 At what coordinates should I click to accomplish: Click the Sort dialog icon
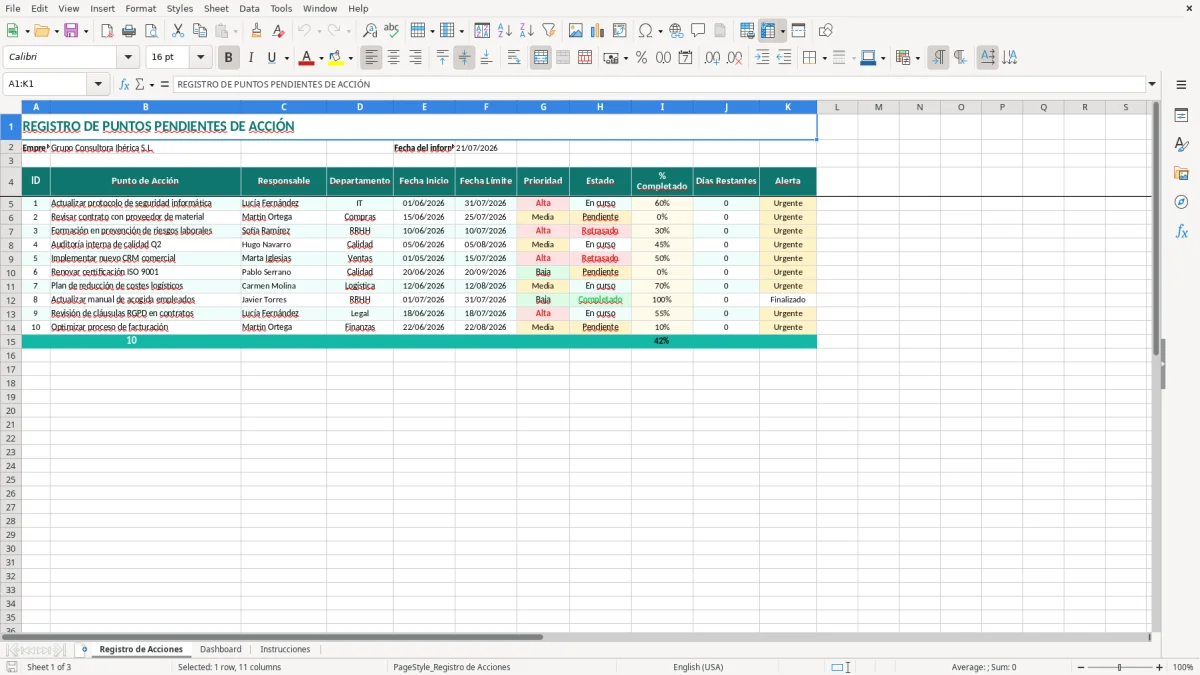pos(482,31)
